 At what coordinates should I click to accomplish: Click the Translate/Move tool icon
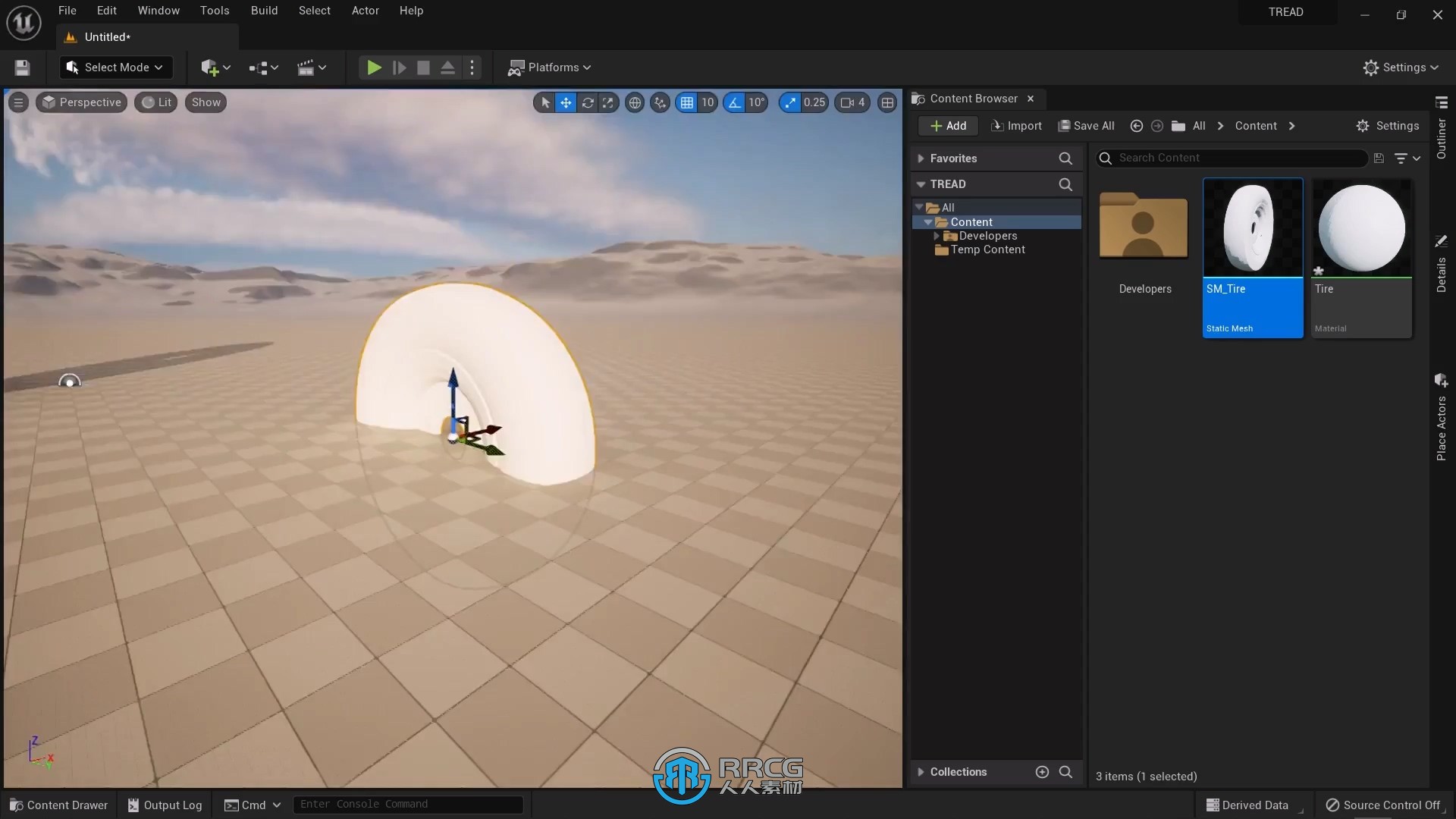[565, 101]
